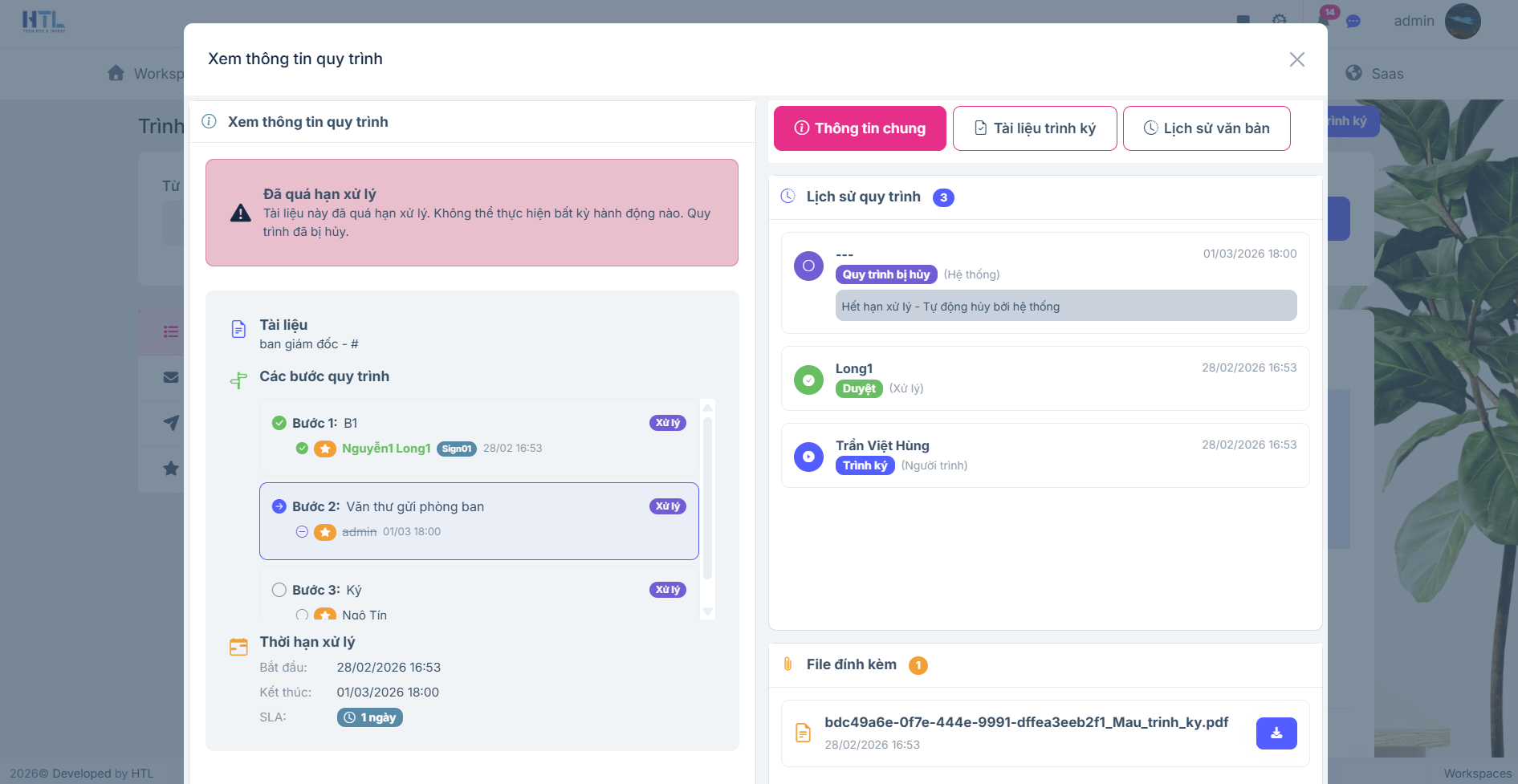
Task: Click the settings gear in header
Action: pyautogui.click(x=1280, y=20)
